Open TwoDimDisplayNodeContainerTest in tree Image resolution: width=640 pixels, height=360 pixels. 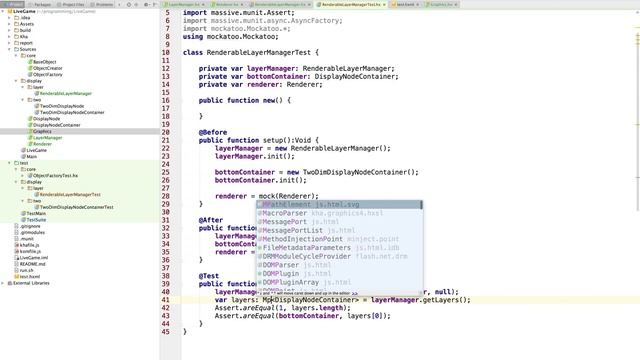tap(74, 207)
